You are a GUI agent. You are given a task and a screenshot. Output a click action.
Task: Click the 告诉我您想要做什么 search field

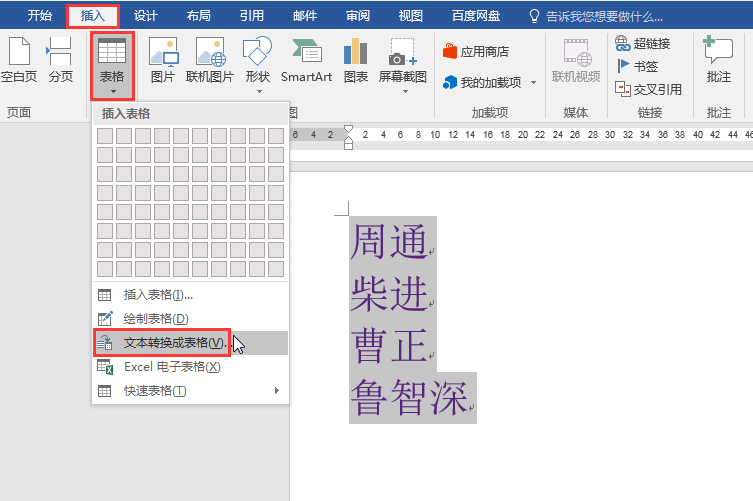[x=604, y=17]
